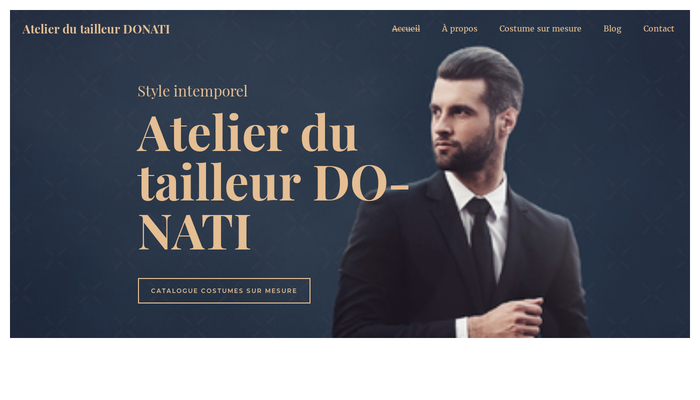Viewport: 700px width, 400px height.
Task: Visit the Blog page
Action: tap(612, 29)
